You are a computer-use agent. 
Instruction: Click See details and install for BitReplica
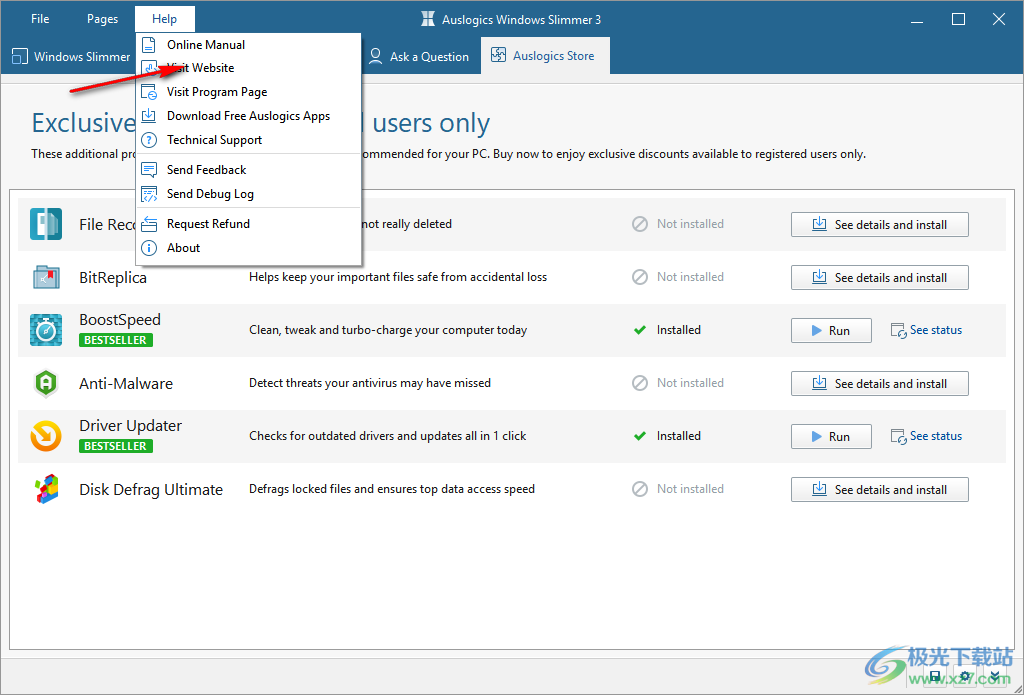[879, 278]
